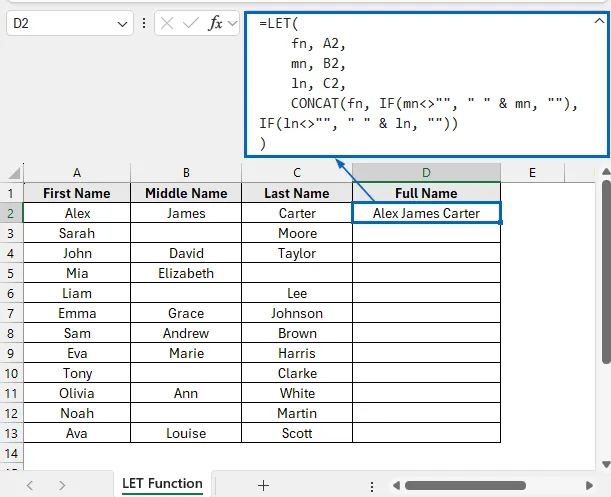Select the cell with Elizabeth
This screenshot has height=497, width=611.
(186, 273)
